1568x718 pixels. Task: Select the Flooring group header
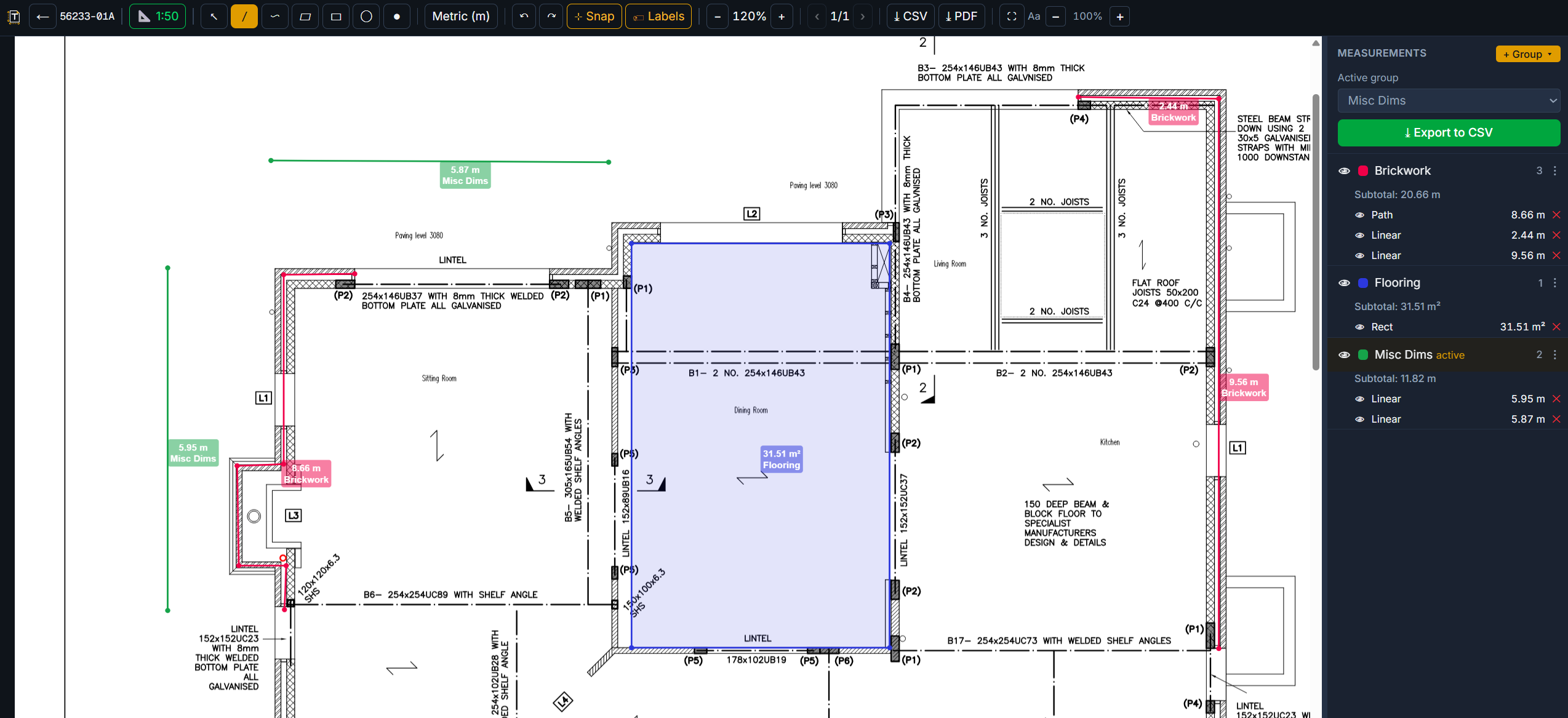pyautogui.click(x=1448, y=283)
